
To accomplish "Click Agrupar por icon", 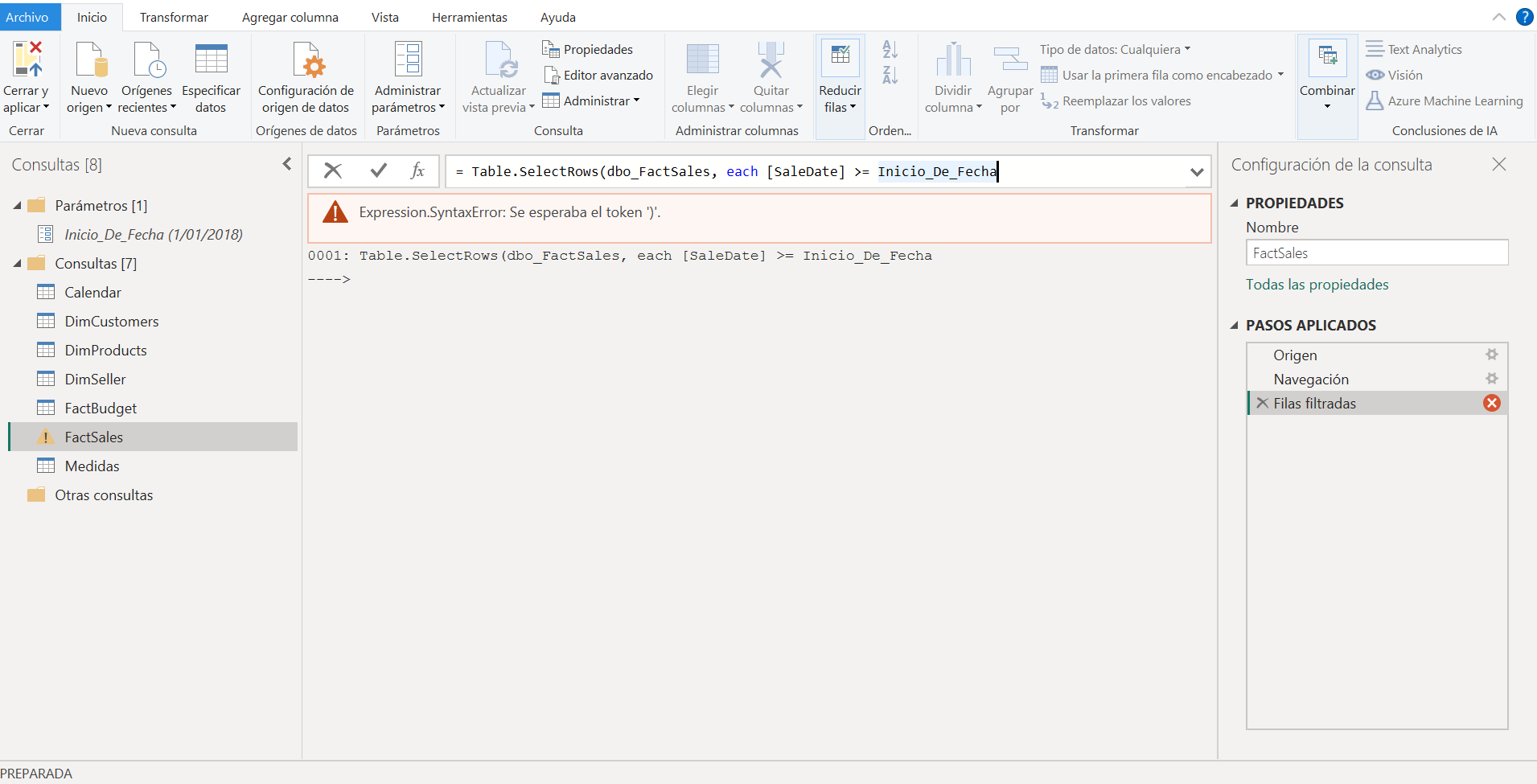I will [1010, 60].
